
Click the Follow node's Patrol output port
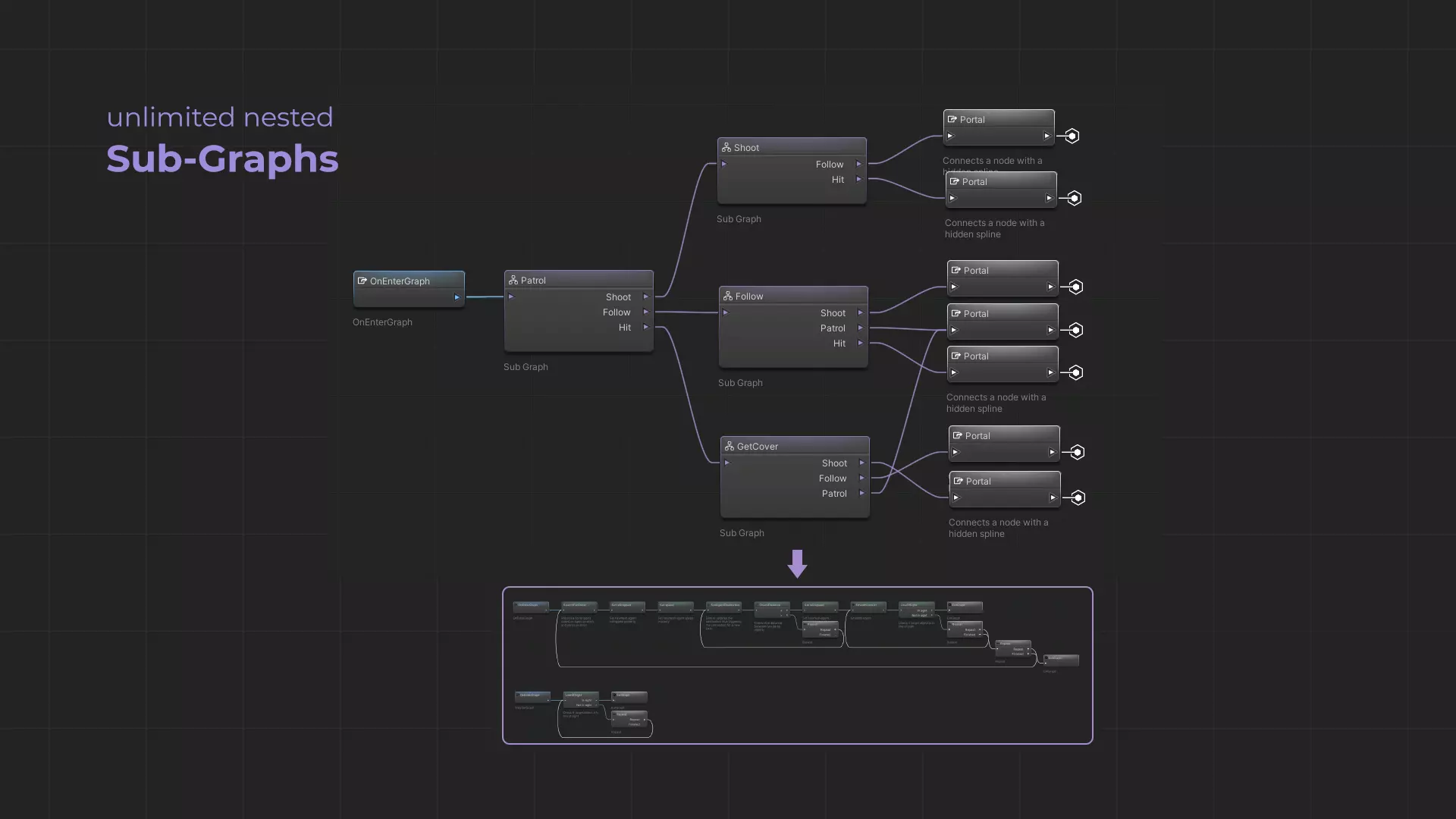pyautogui.click(x=861, y=328)
